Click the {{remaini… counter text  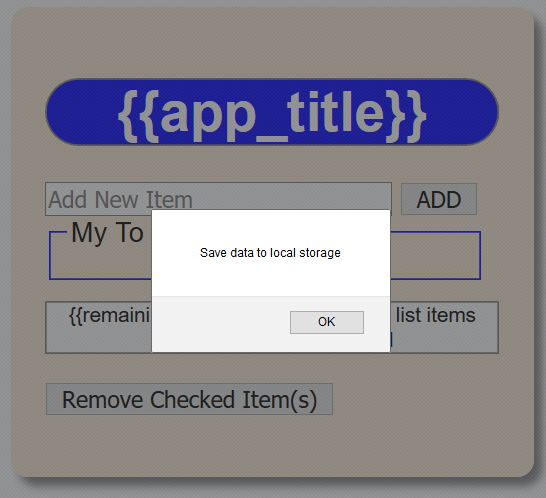coord(110,315)
